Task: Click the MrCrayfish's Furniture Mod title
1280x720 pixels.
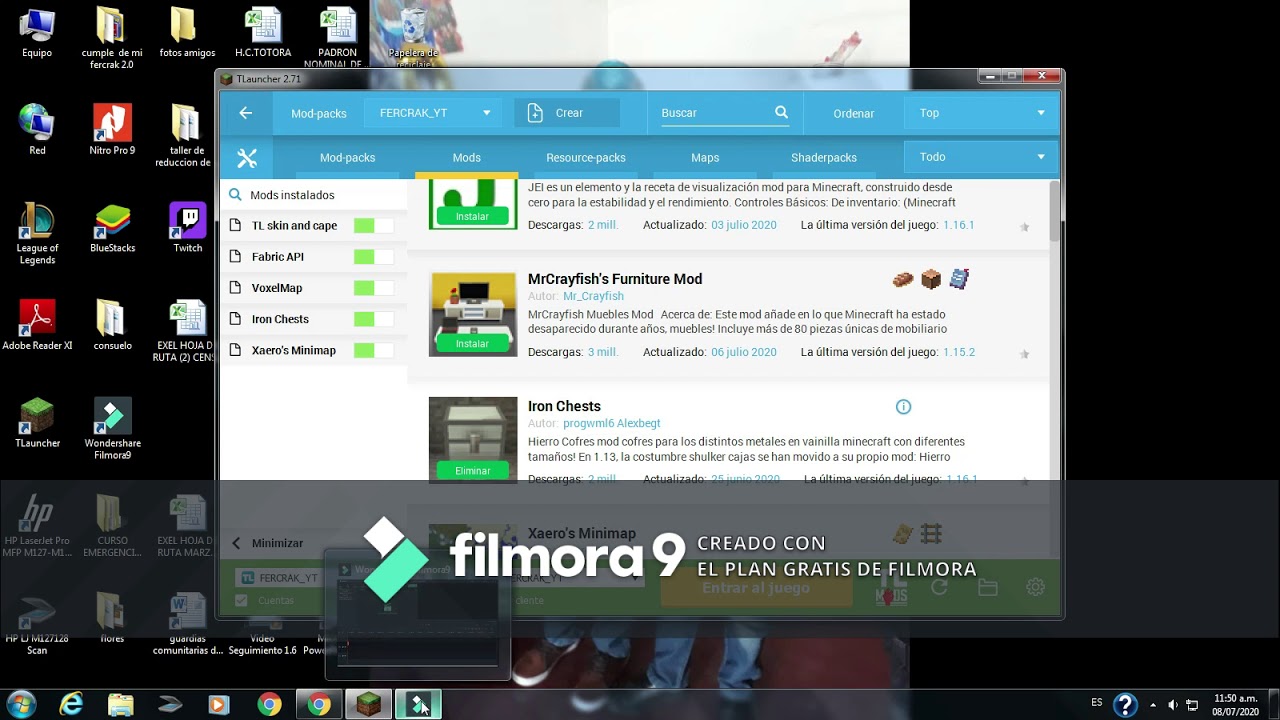Action: (x=615, y=279)
